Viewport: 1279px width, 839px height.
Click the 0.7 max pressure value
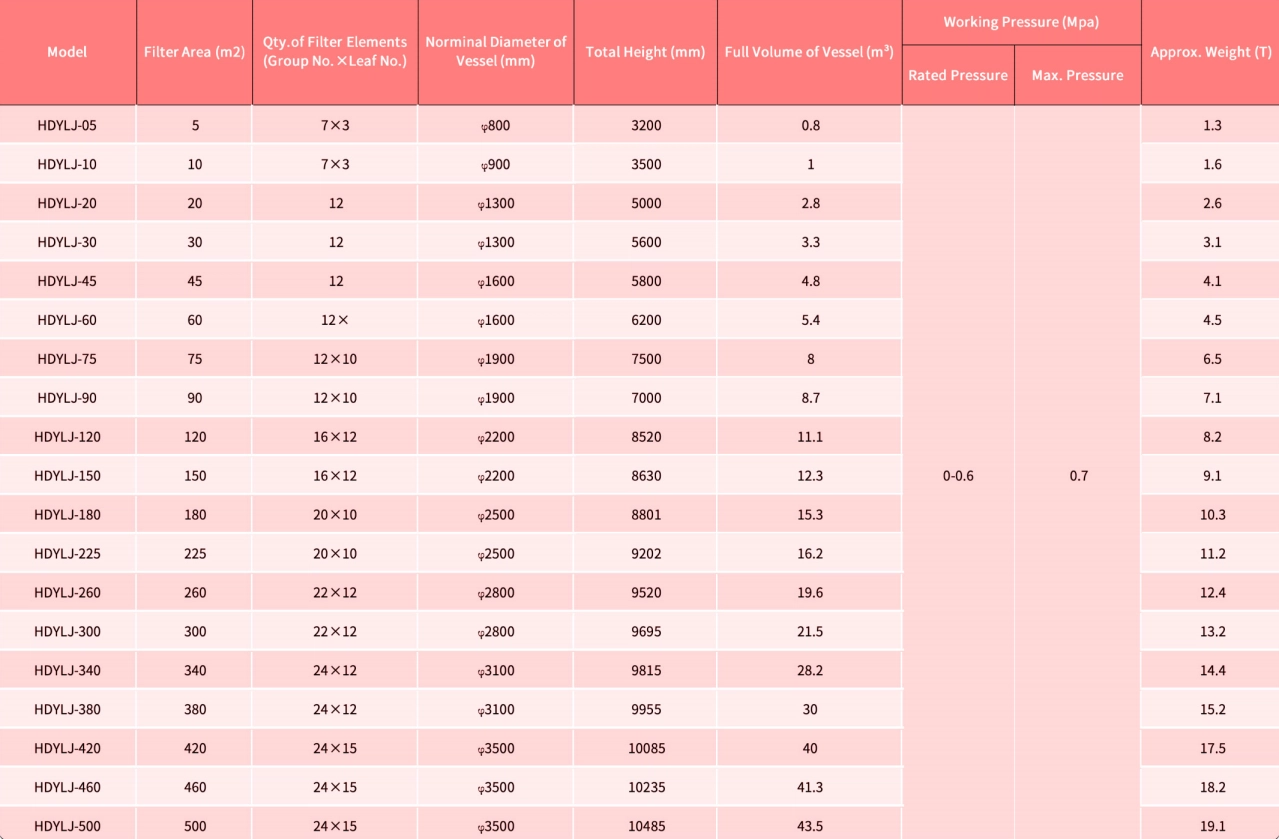tap(1076, 475)
